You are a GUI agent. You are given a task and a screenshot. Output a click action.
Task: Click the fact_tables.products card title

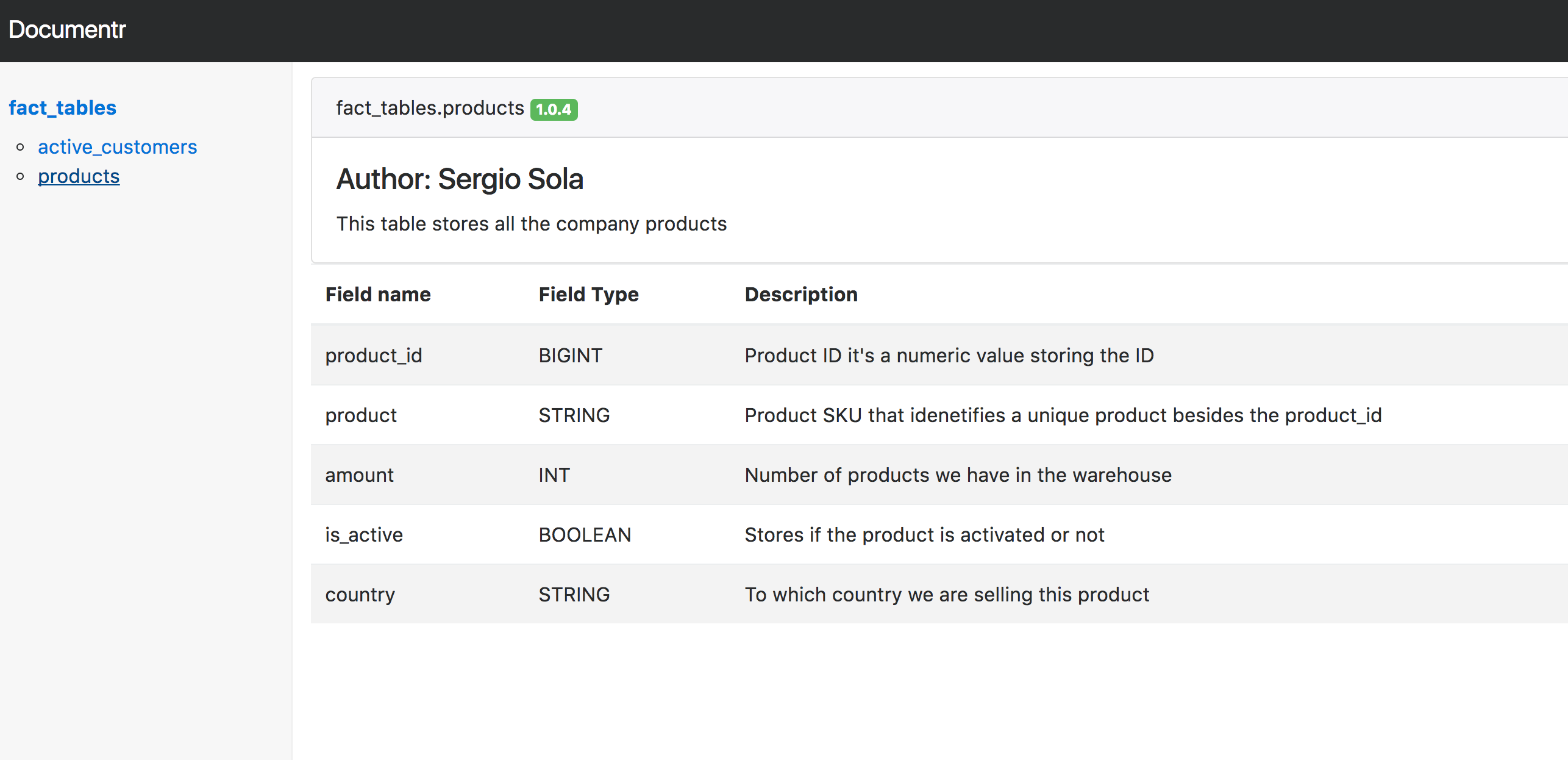[430, 108]
